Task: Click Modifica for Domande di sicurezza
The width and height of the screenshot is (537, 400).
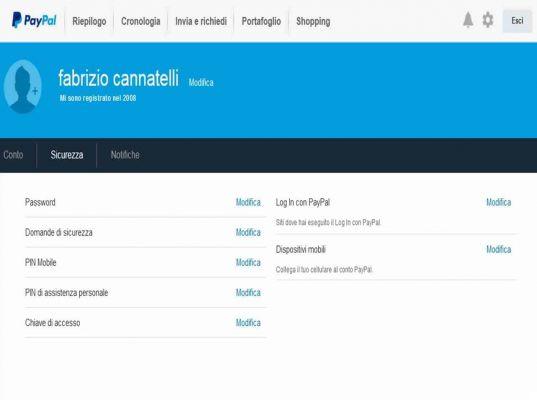Action: coord(248,233)
